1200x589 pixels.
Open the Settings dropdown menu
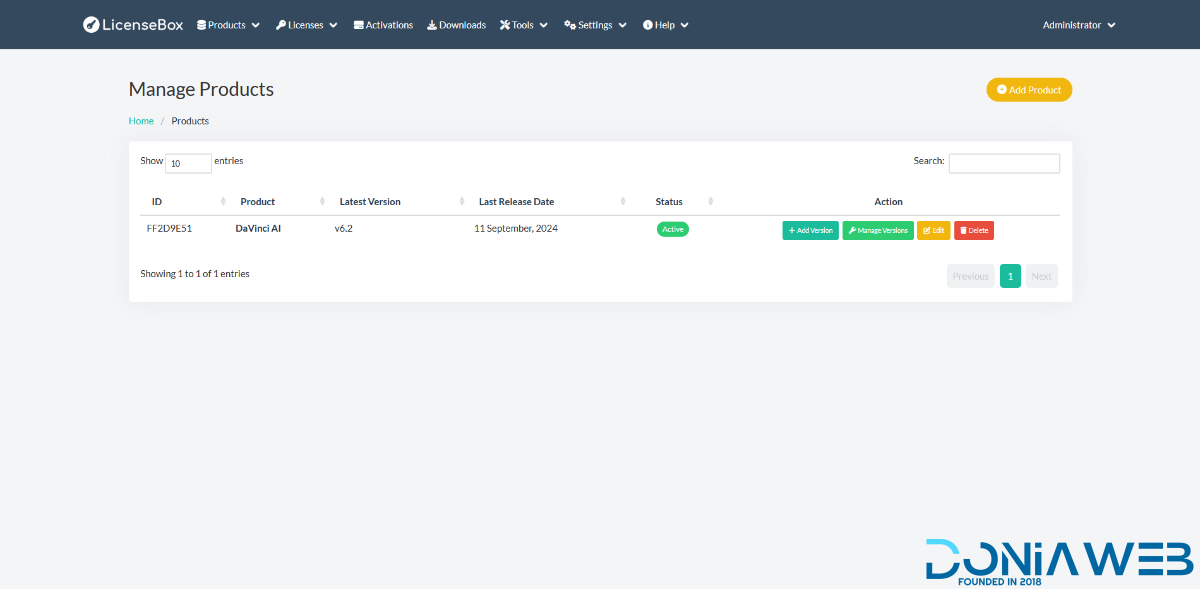(595, 25)
